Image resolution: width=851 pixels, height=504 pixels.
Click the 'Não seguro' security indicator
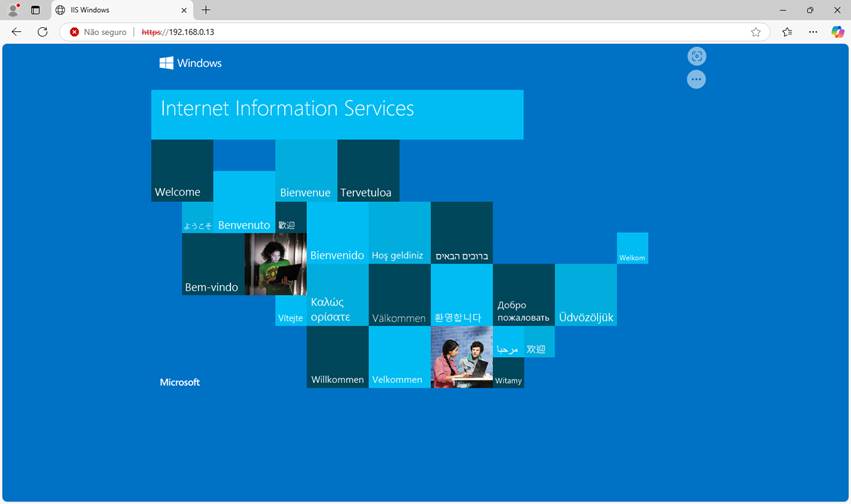pos(98,32)
